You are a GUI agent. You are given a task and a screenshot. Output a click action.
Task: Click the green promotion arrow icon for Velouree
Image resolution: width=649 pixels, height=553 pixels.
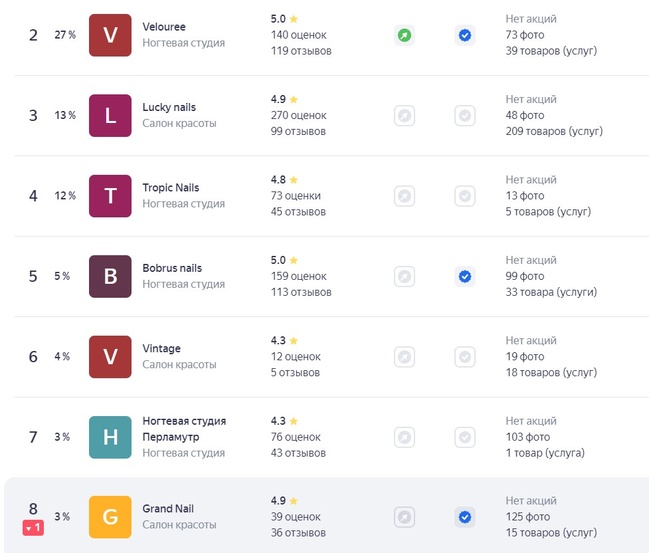coord(404,35)
